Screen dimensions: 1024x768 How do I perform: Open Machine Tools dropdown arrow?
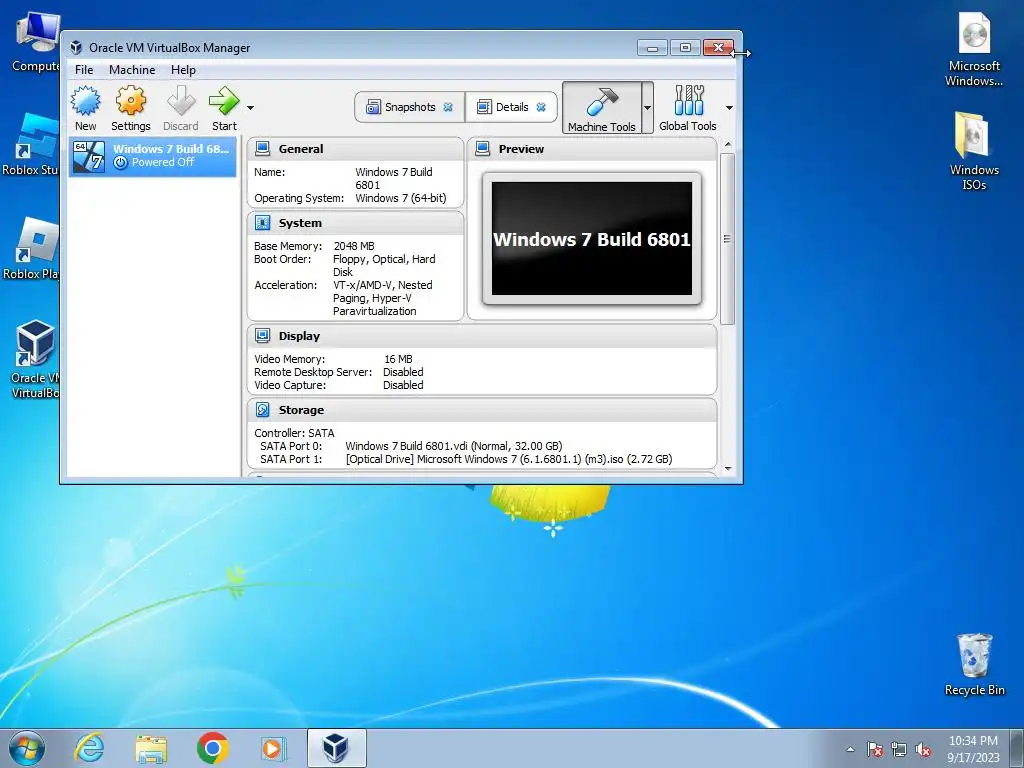(647, 108)
